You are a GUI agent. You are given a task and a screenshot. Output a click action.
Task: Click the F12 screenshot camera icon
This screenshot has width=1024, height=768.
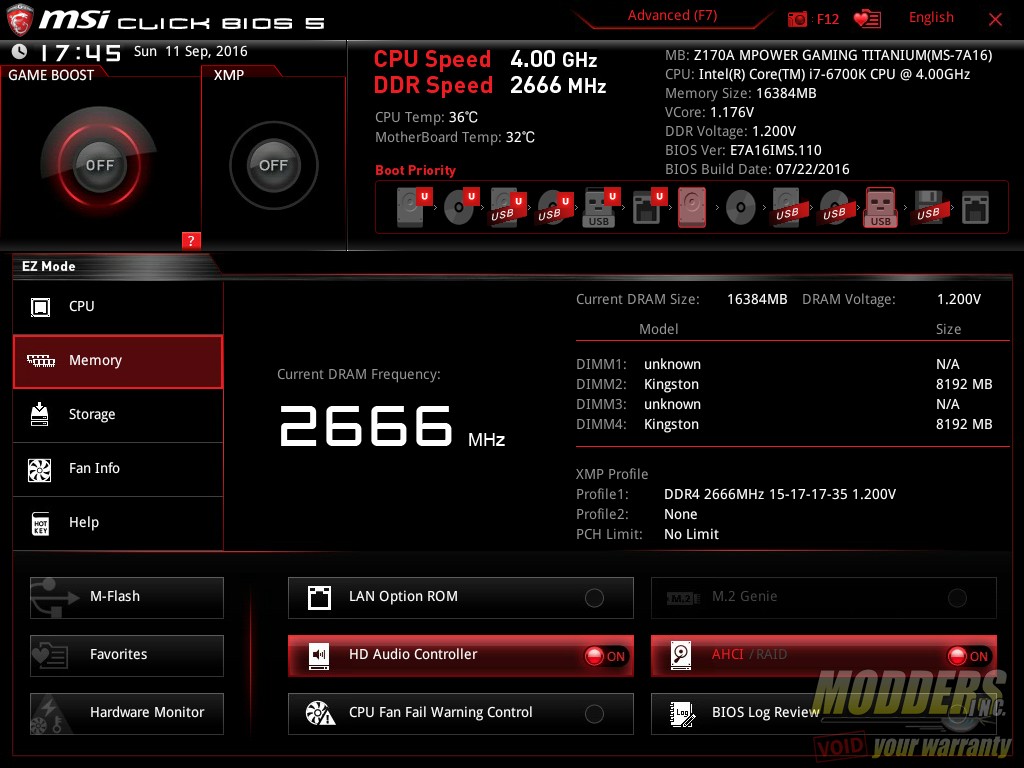point(797,19)
